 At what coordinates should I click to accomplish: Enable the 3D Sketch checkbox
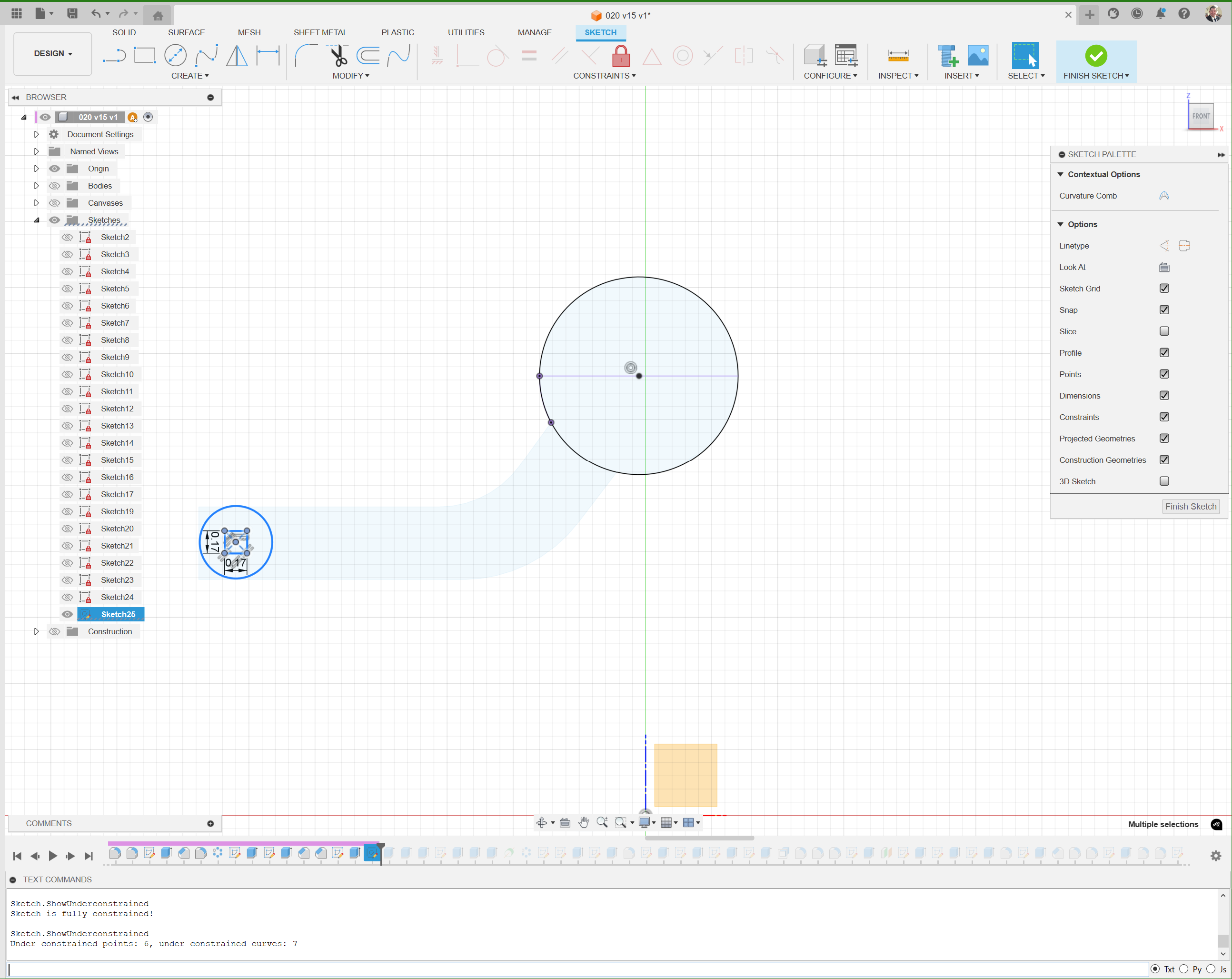1163,481
